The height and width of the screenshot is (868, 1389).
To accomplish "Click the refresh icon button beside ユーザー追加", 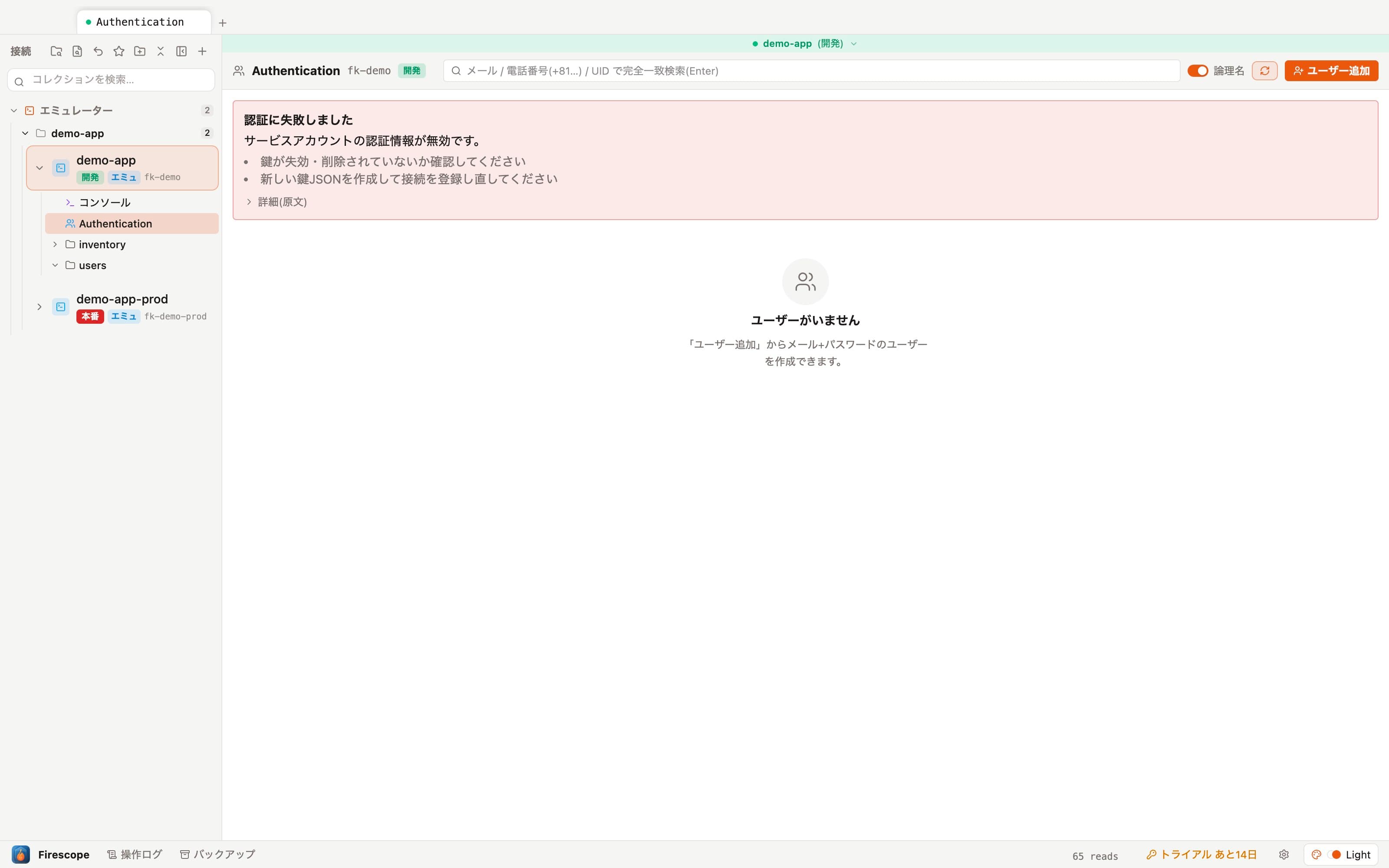I will tap(1264, 71).
